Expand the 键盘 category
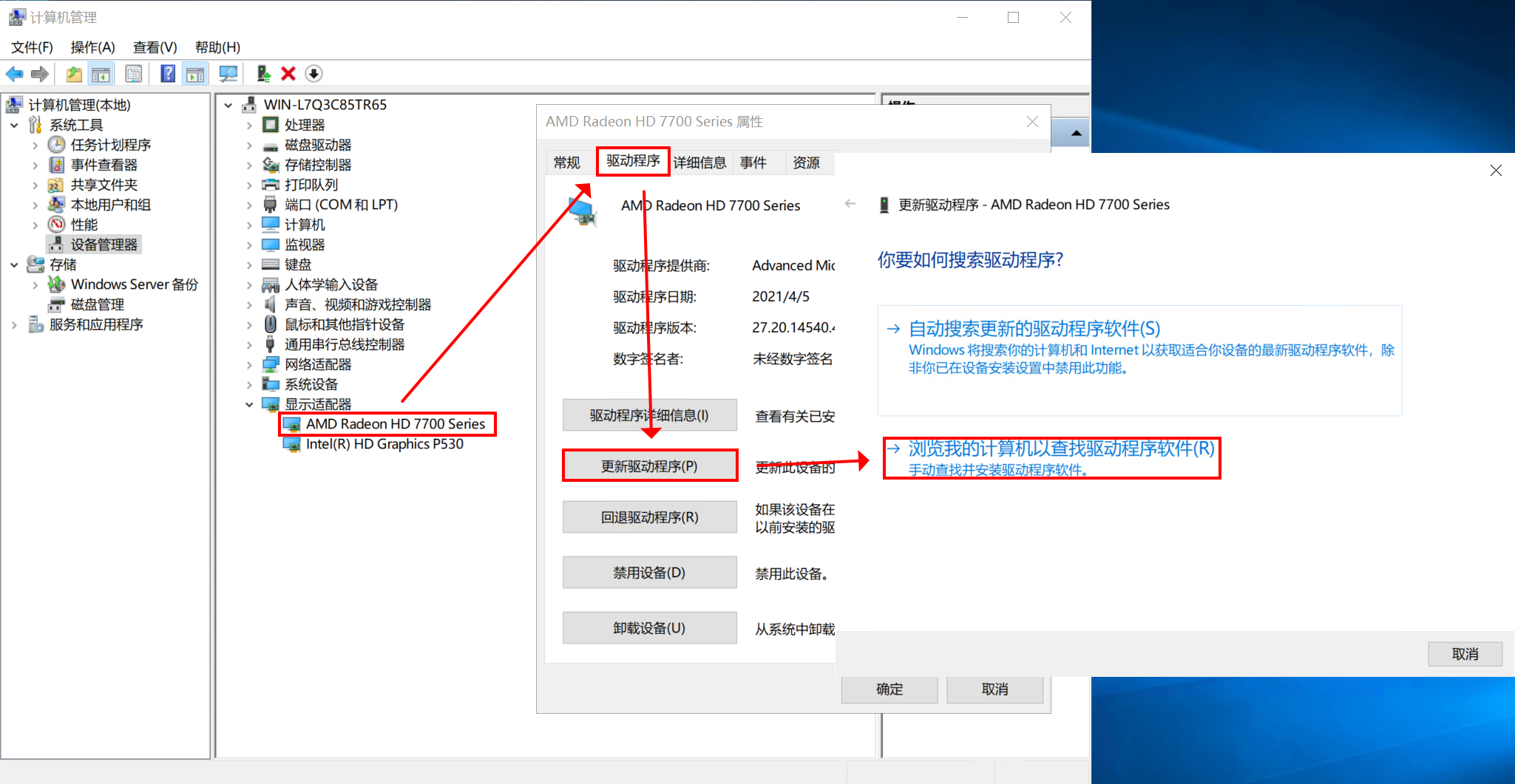This screenshot has width=1515, height=784. pos(249,265)
